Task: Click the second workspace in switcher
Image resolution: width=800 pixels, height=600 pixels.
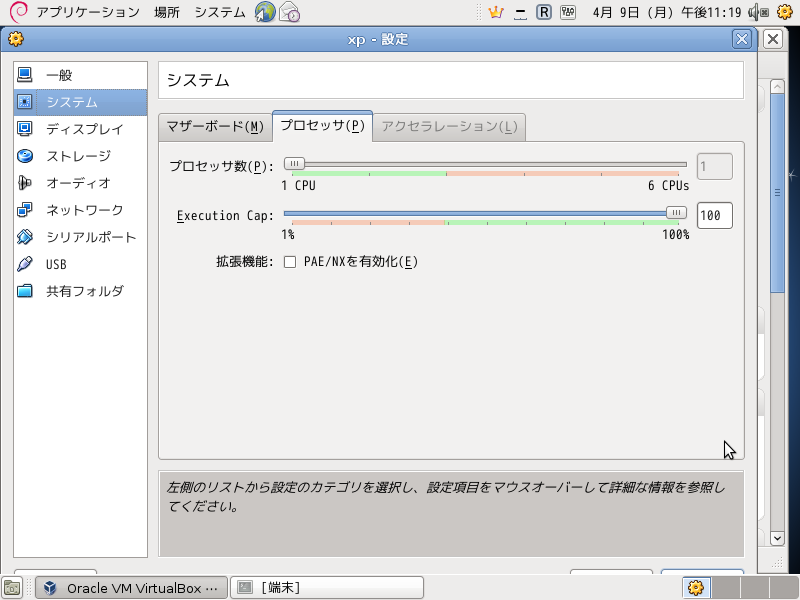Action: tap(726, 588)
